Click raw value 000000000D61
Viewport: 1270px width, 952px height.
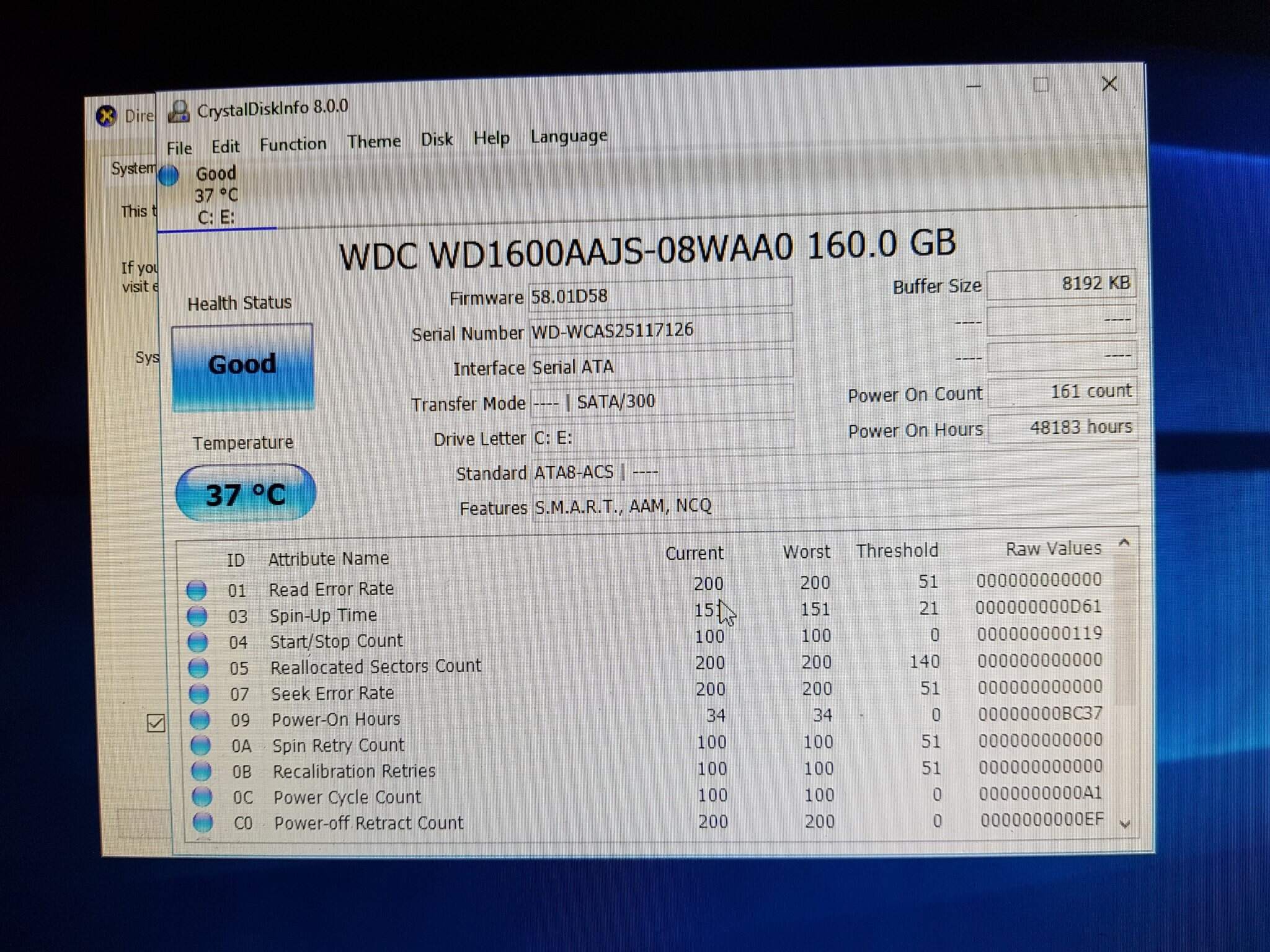(x=1038, y=607)
